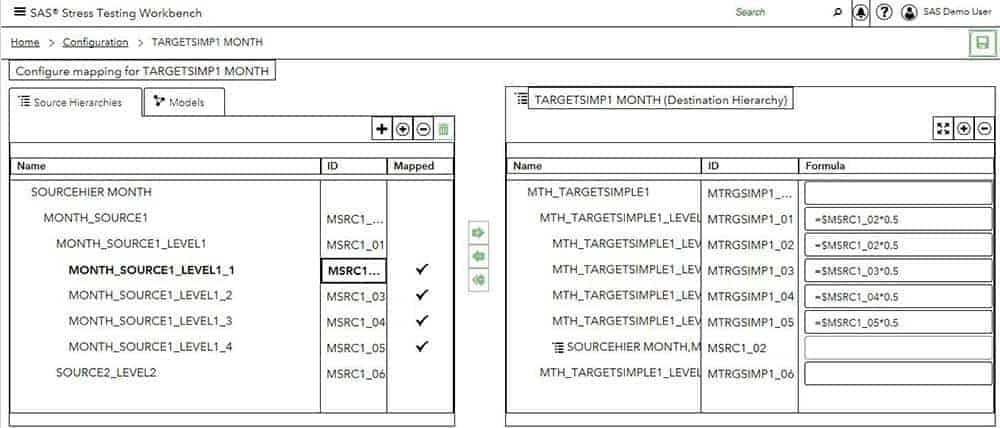This screenshot has height=428, width=1000.
Task: Add a source hierarchy with the plus icon
Action: click(x=381, y=129)
